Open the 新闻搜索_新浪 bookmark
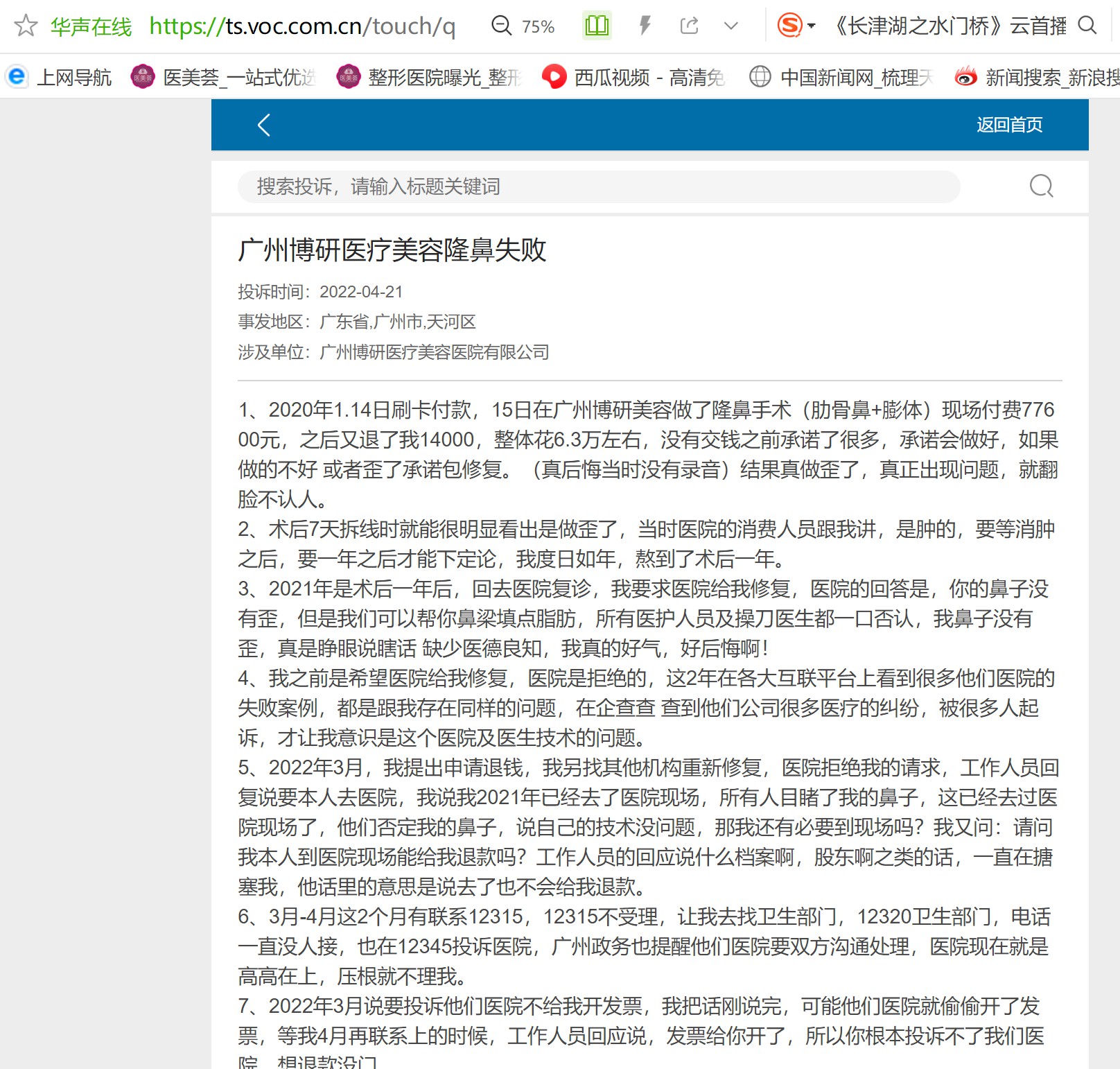 [x=1037, y=77]
